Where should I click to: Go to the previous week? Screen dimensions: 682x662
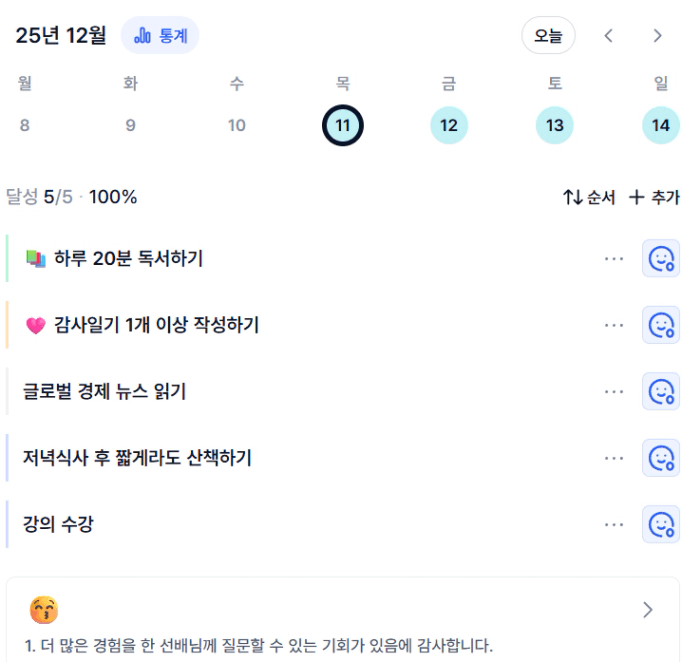608,36
